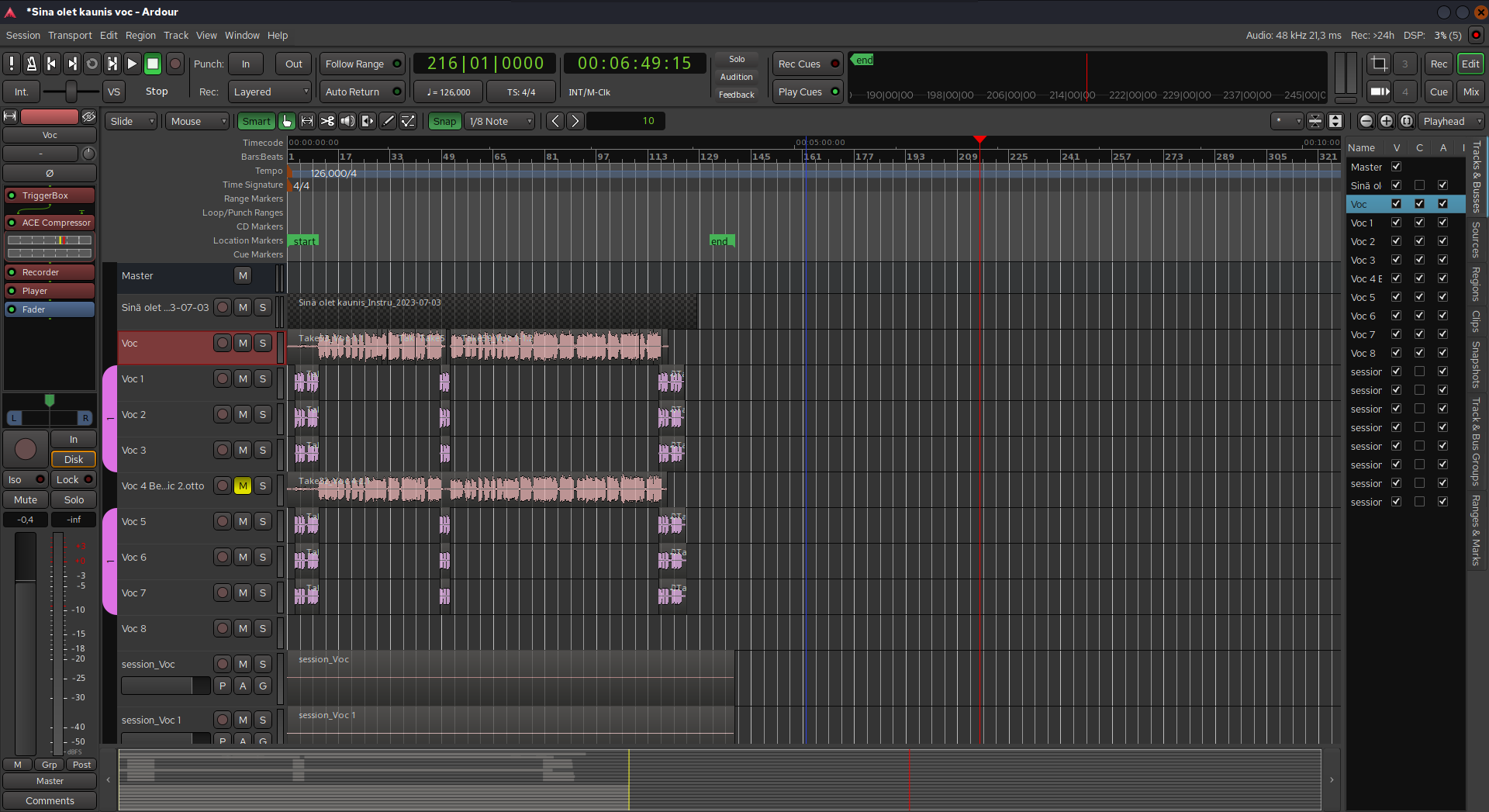Open the Layered record mode dropdown
The height and width of the screenshot is (812, 1489).
click(270, 92)
